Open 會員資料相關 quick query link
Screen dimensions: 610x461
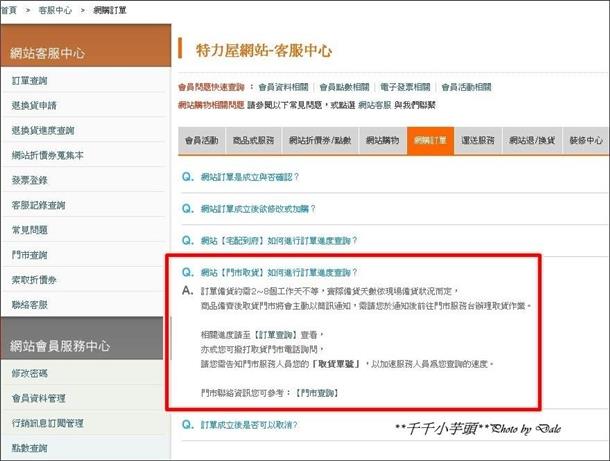click(x=284, y=87)
